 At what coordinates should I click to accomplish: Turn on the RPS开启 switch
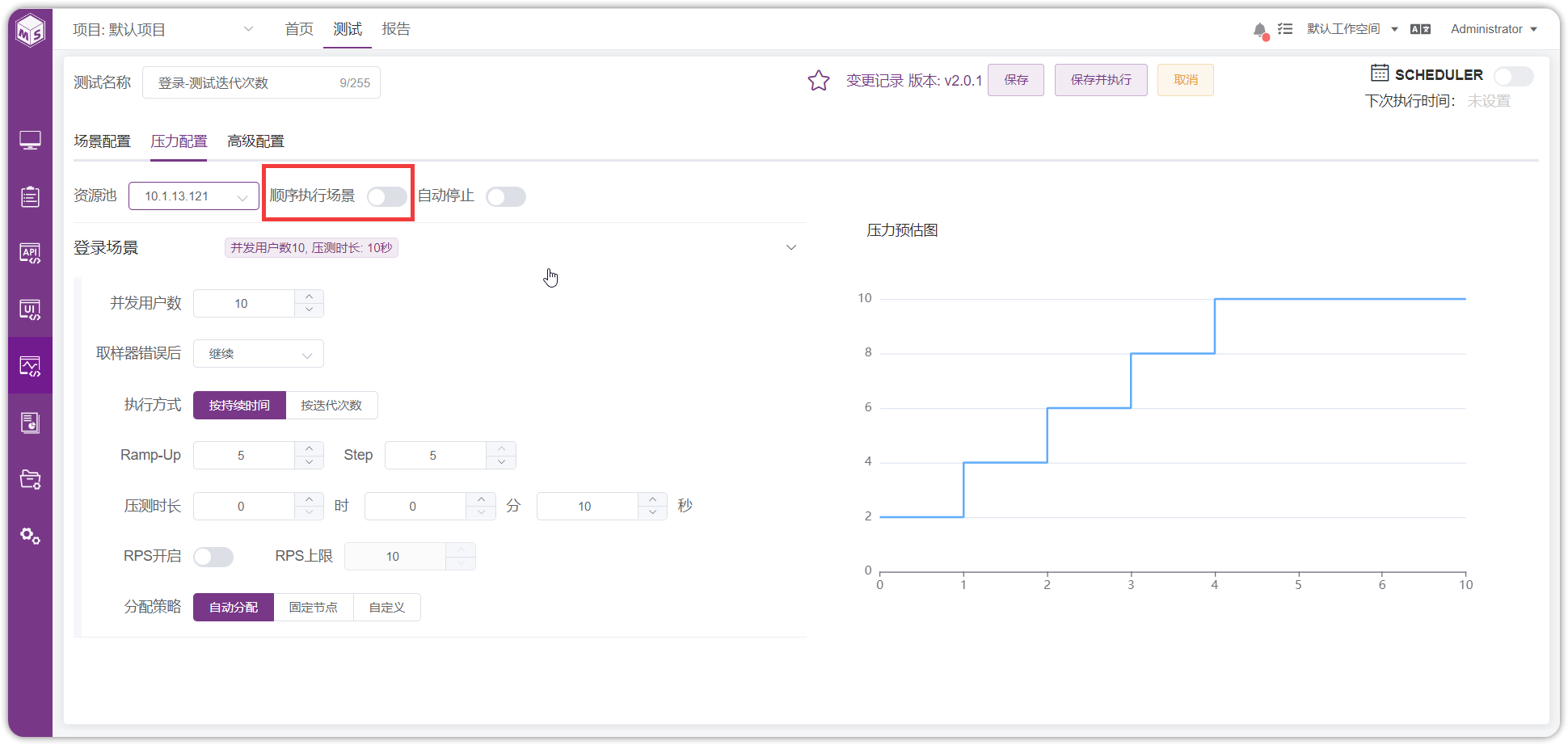(x=213, y=557)
